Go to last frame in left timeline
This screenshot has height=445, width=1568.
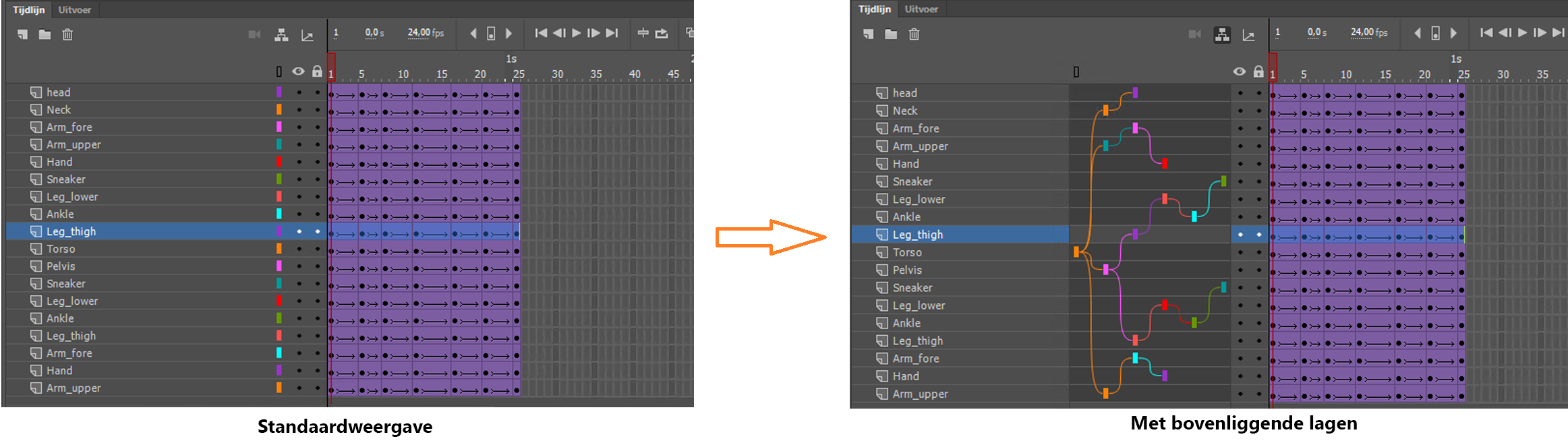[612, 33]
